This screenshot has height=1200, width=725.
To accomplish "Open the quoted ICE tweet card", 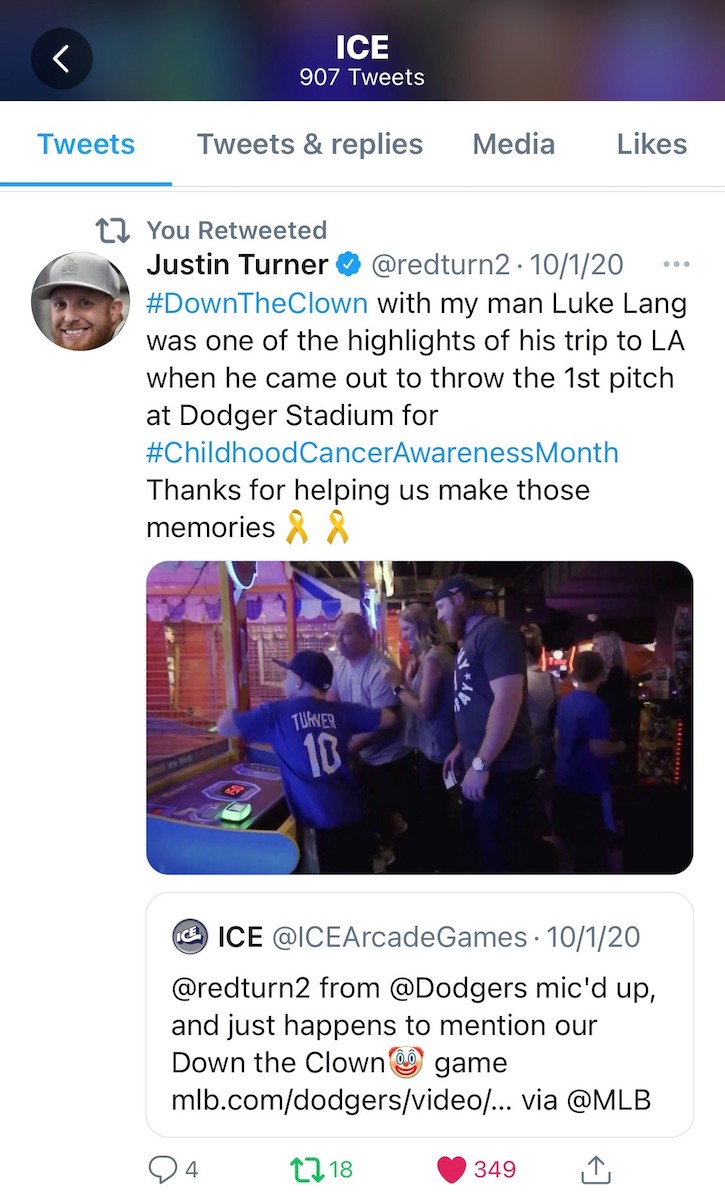I will pos(420,1014).
